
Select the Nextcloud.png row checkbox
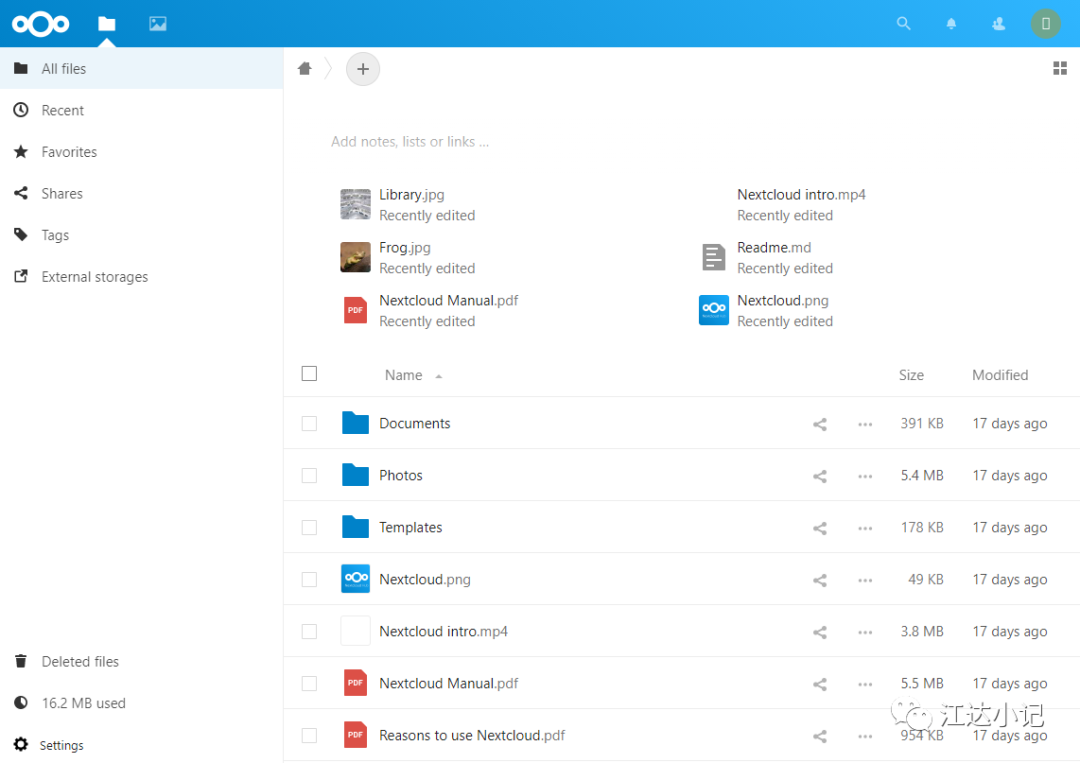[x=309, y=579]
